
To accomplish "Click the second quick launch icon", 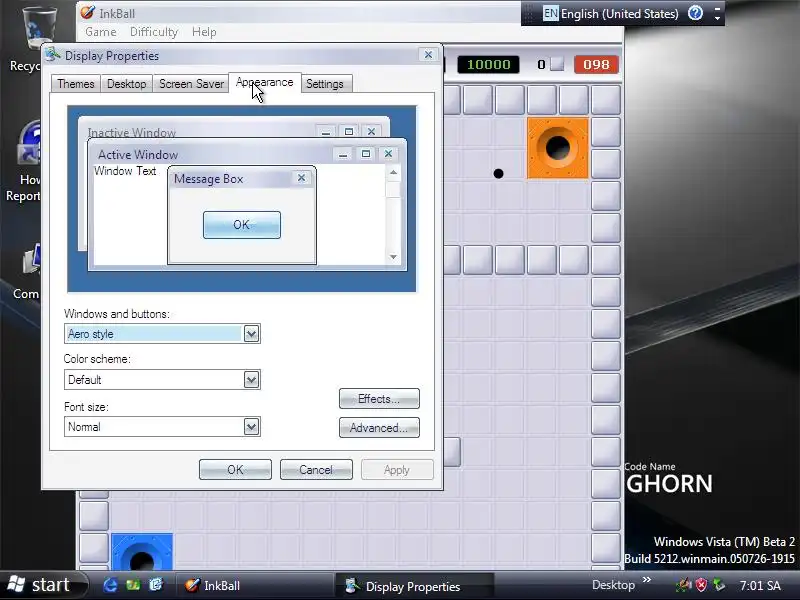I will coord(133,585).
